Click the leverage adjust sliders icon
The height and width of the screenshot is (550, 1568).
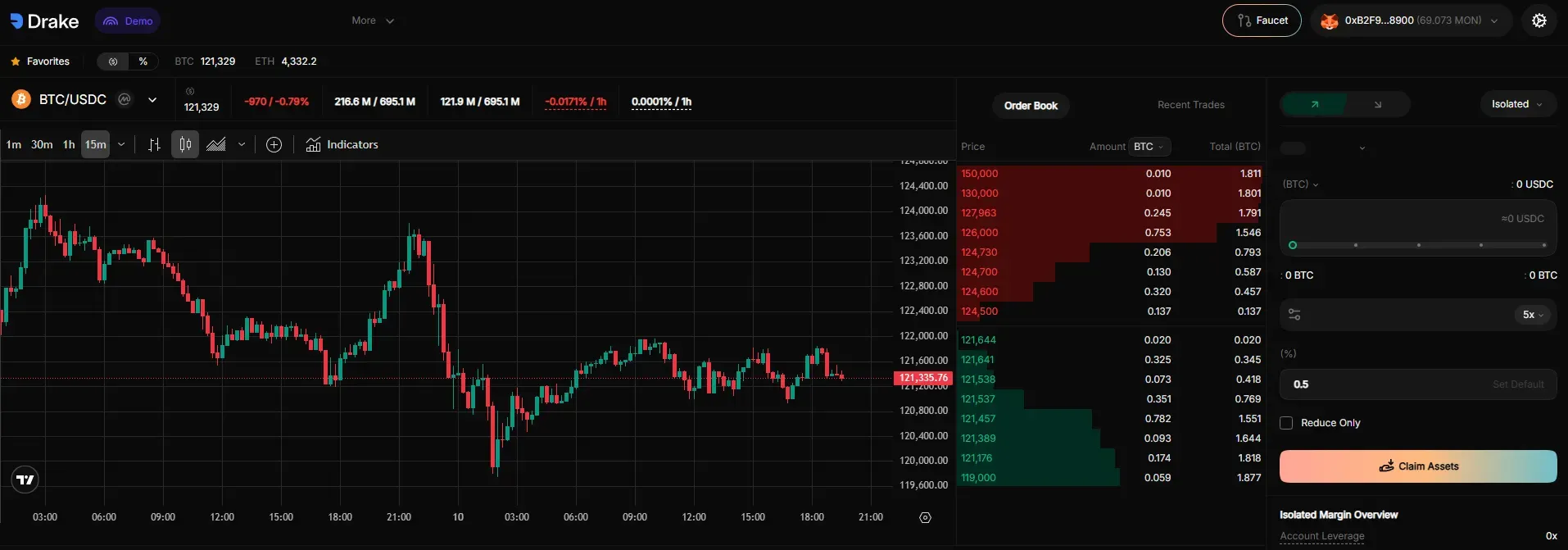[1294, 315]
